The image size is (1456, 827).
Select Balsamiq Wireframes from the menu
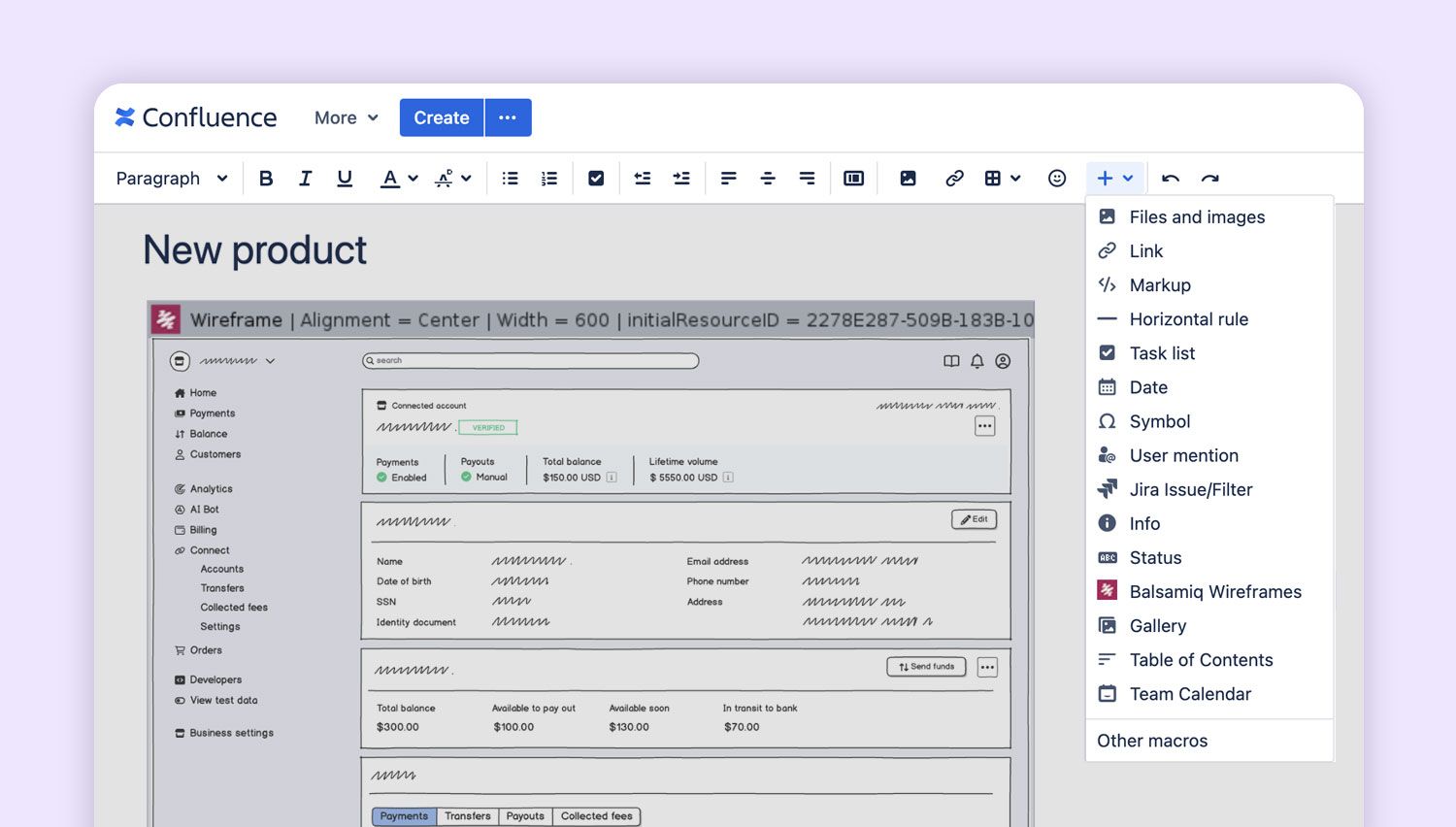pos(1209,592)
